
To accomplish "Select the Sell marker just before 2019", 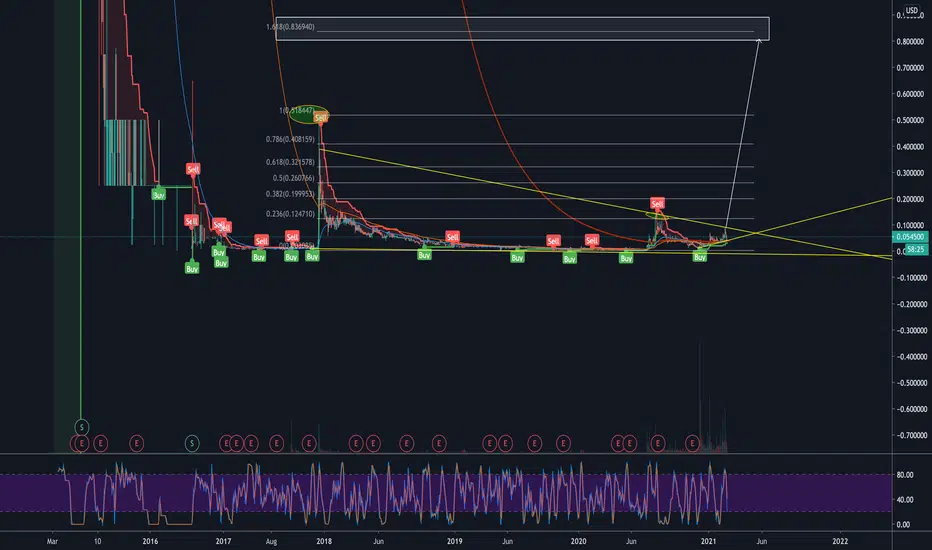I will pos(452,237).
